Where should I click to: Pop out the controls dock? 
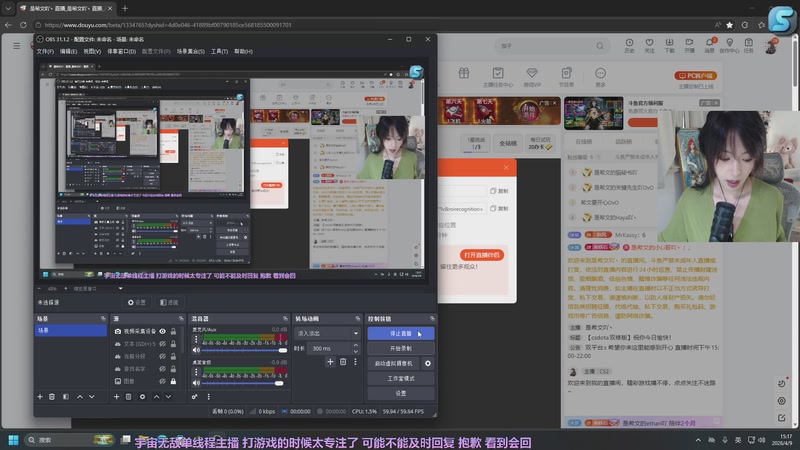(432, 318)
